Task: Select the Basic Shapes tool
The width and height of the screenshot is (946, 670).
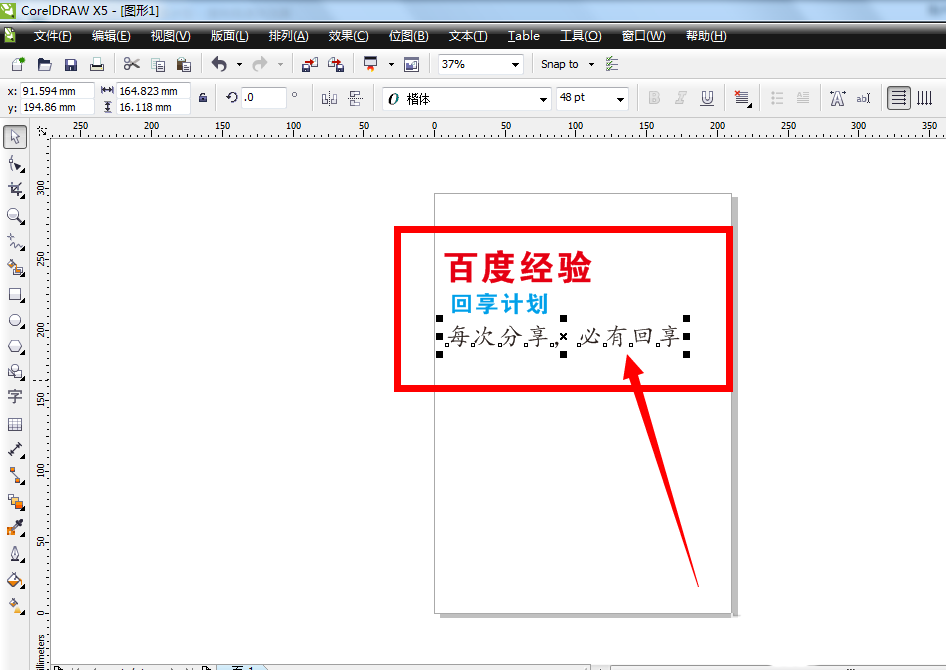Action: point(15,371)
